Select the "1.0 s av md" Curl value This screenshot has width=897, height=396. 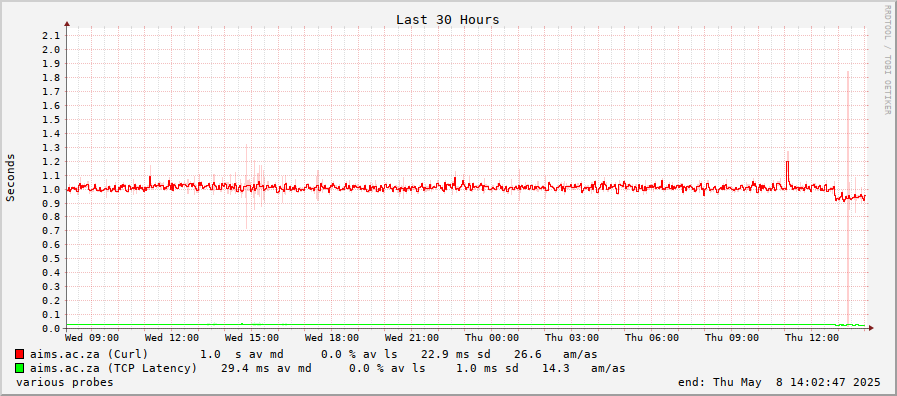click(x=241, y=354)
